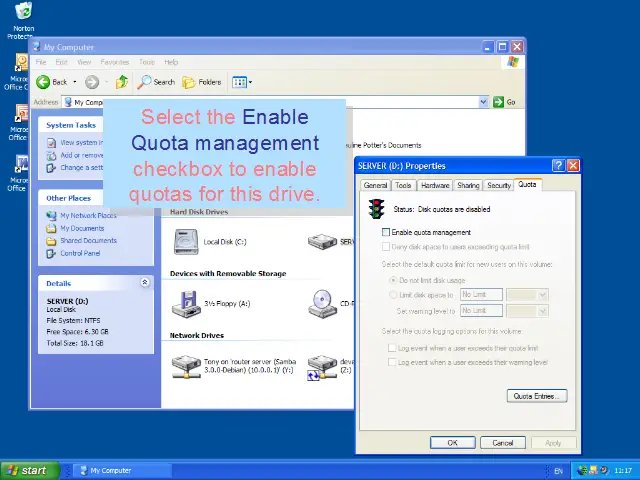Viewport: 640px width, 480px height.
Task: Open Shared Documents link
Action: 89,240
